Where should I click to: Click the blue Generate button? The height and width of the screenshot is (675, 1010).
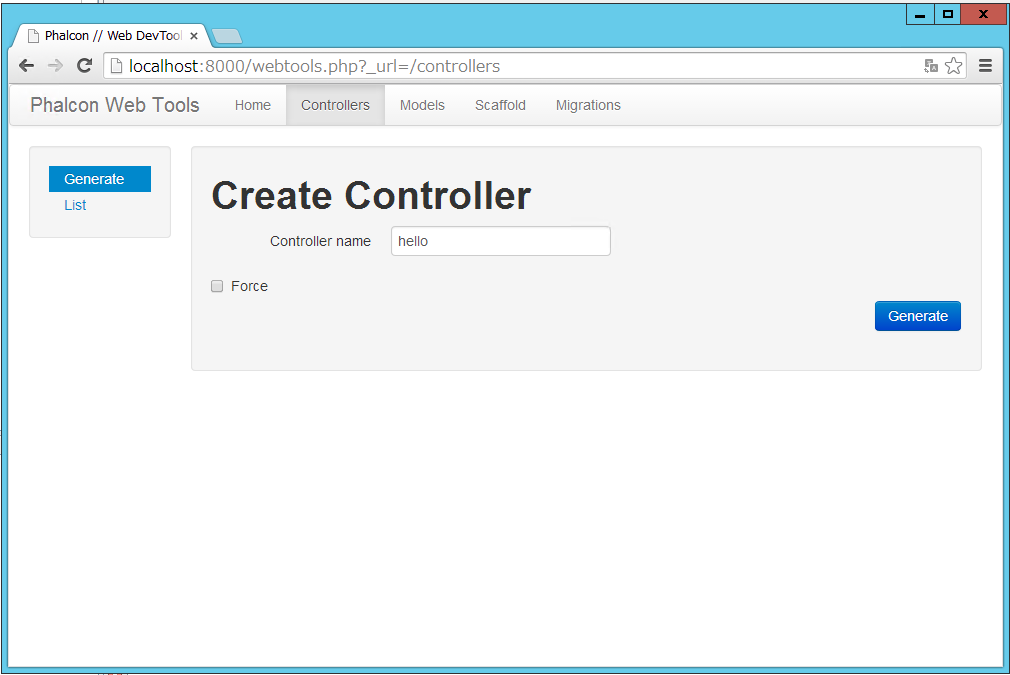[917, 316]
